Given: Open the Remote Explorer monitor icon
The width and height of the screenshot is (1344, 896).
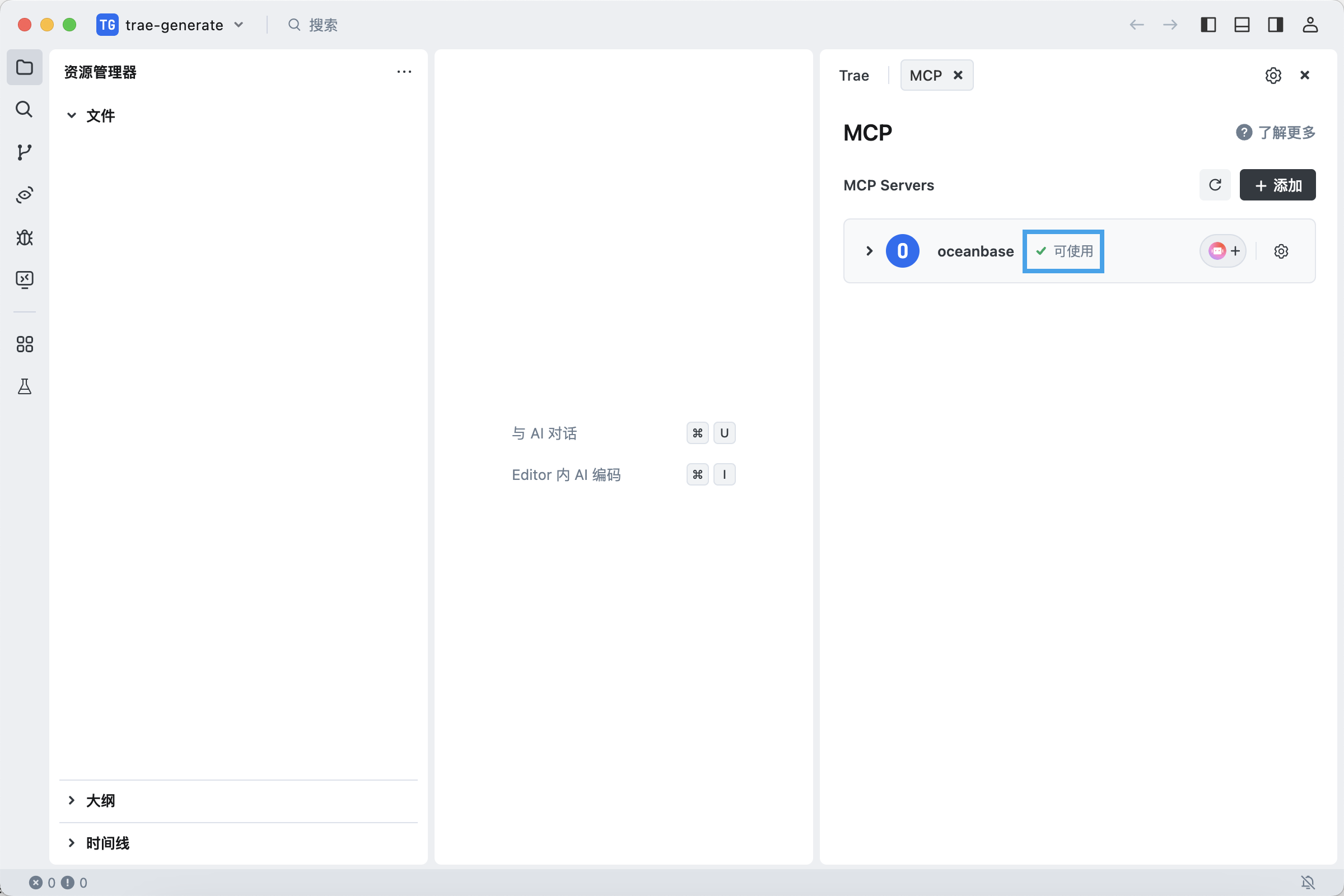Looking at the screenshot, I should click(x=24, y=279).
